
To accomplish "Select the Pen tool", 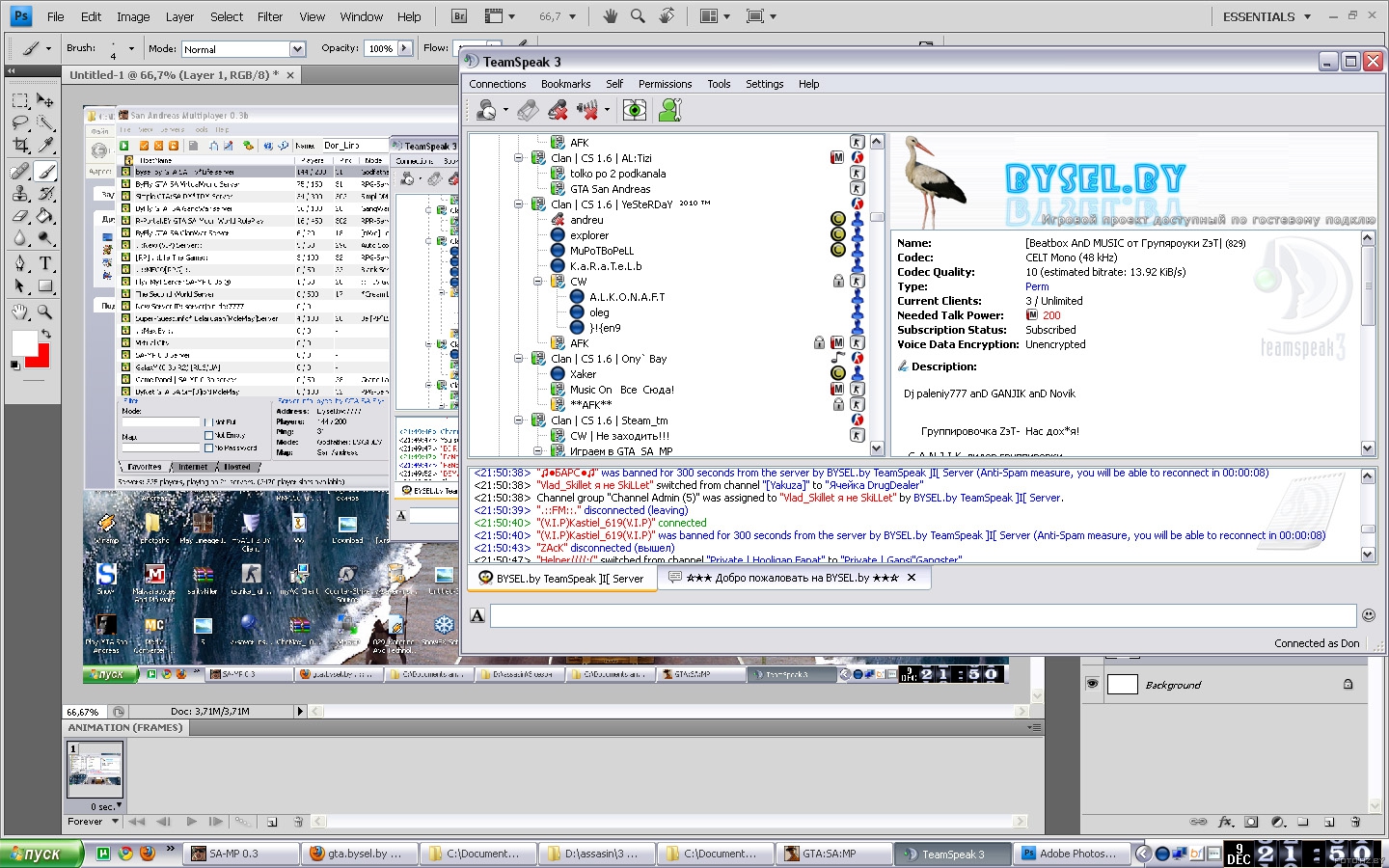I will pos(19,263).
